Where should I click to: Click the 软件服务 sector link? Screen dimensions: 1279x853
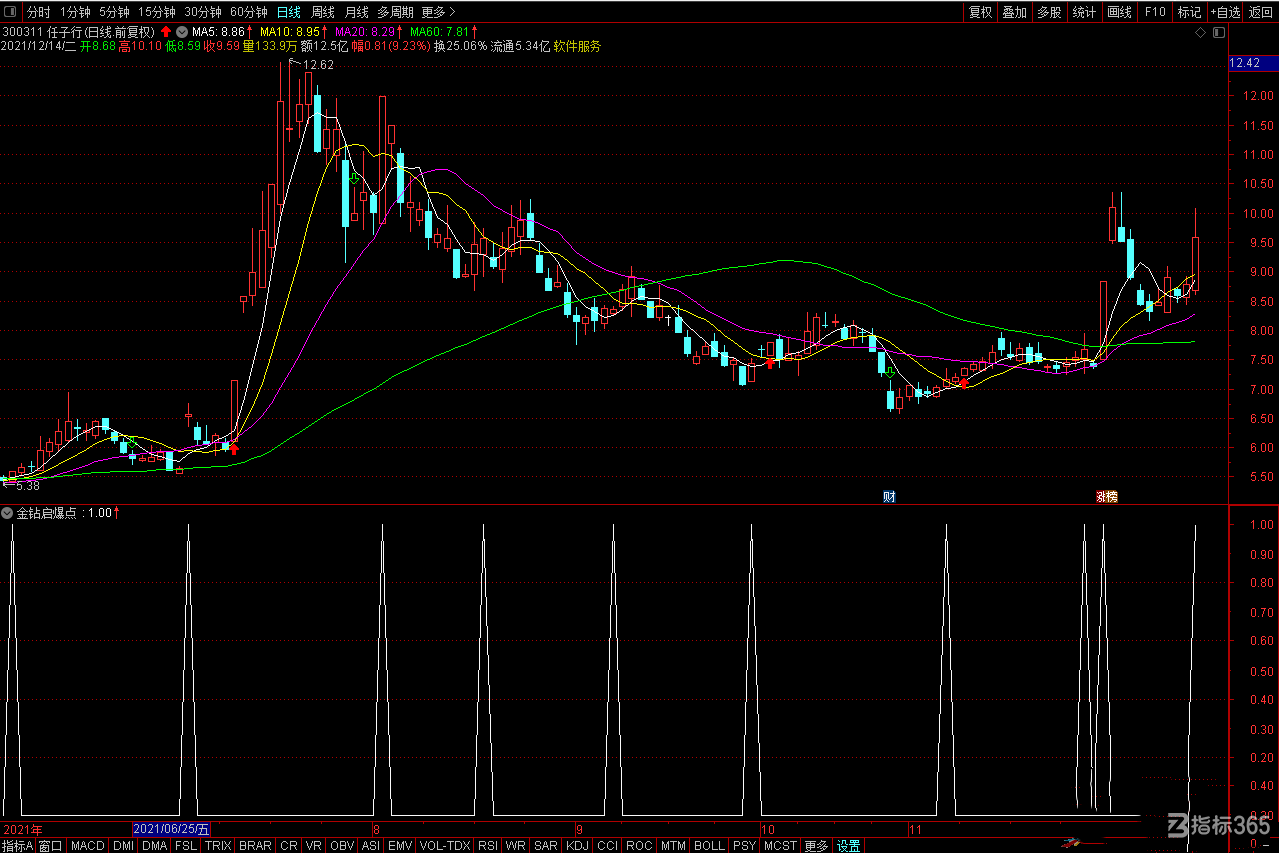pyautogui.click(x=577, y=46)
